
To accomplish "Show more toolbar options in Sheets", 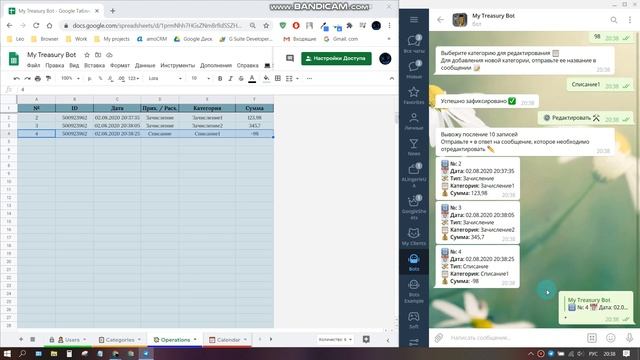I will pos(309,78).
